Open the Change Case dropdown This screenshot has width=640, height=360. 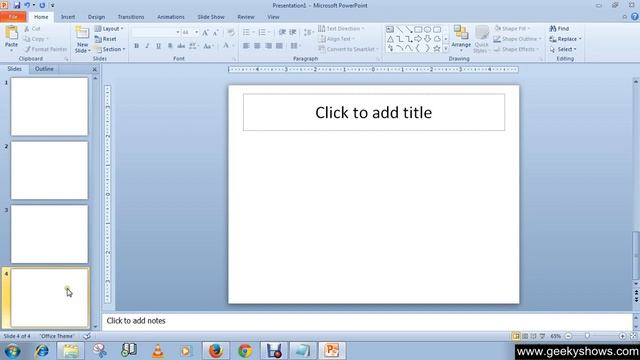(x=209, y=46)
